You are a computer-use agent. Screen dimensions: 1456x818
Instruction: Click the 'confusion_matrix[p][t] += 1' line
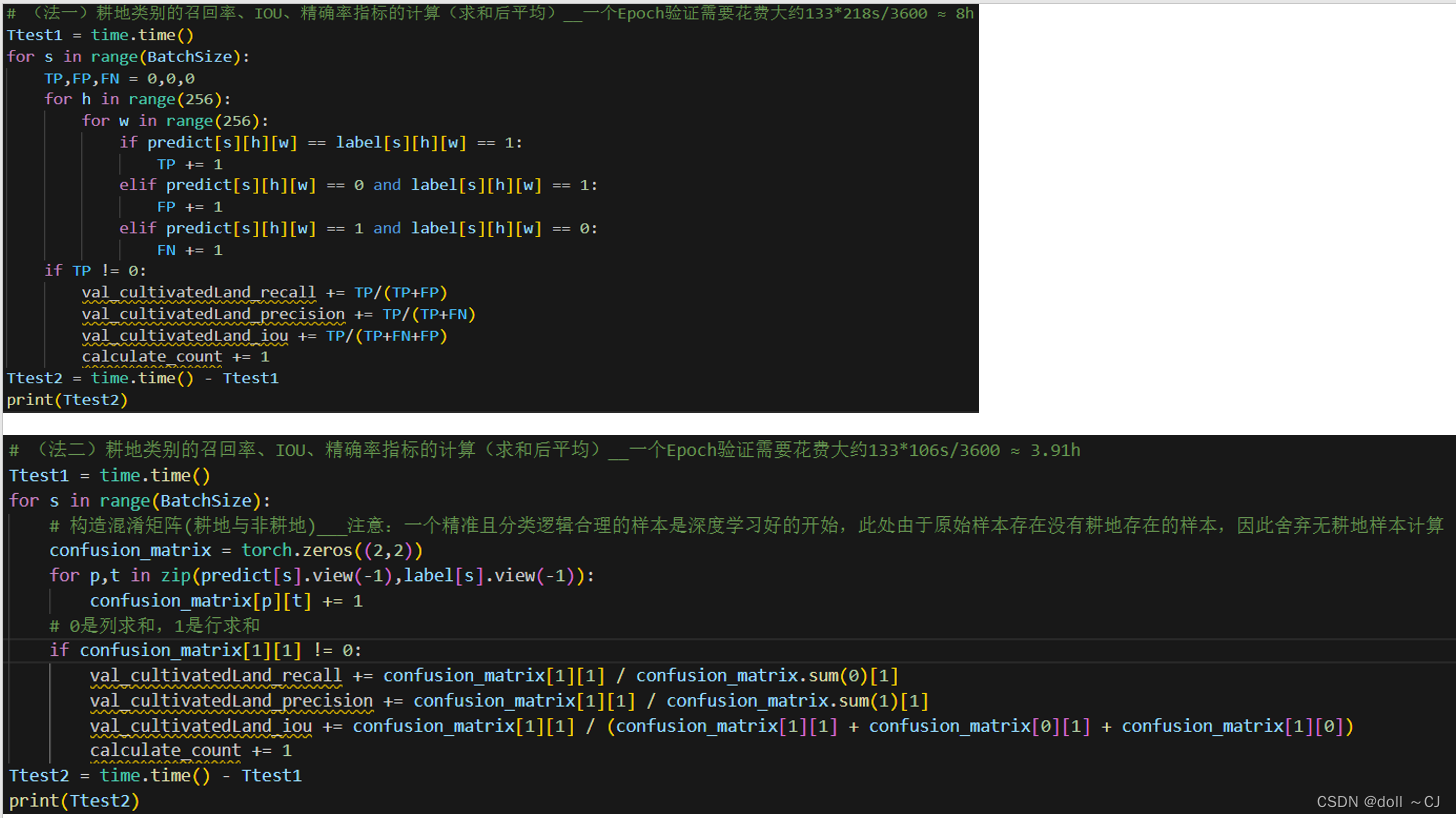(x=226, y=601)
